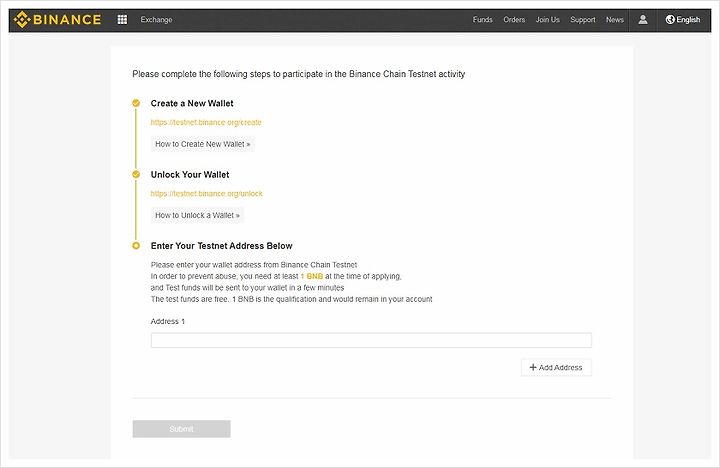Open the user account profile icon

pyautogui.click(x=643, y=20)
